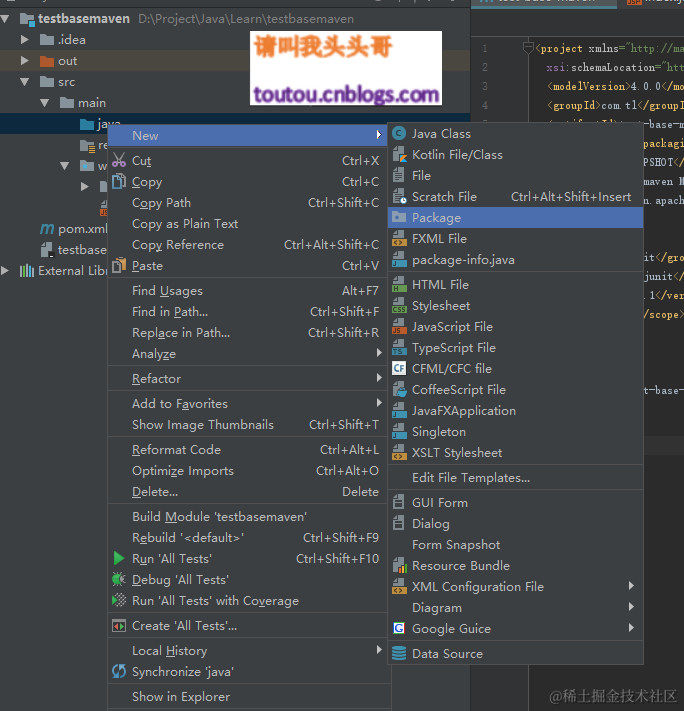Click the Singleton template icon
684x711 pixels.
point(399,431)
